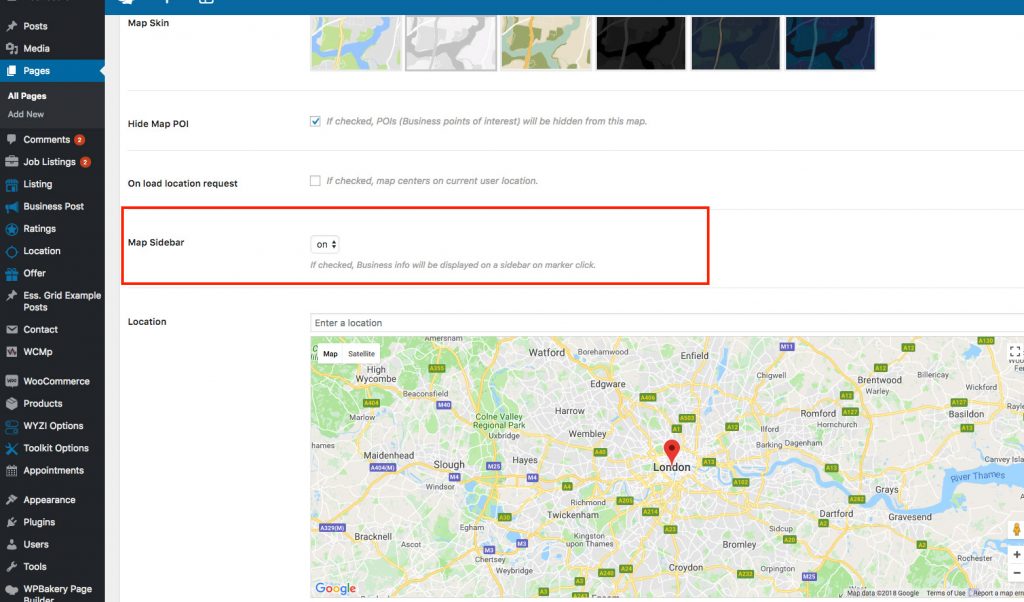Enable the On load location request checkbox
Image resolution: width=1024 pixels, height=602 pixels.
pyautogui.click(x=315, y=180)
